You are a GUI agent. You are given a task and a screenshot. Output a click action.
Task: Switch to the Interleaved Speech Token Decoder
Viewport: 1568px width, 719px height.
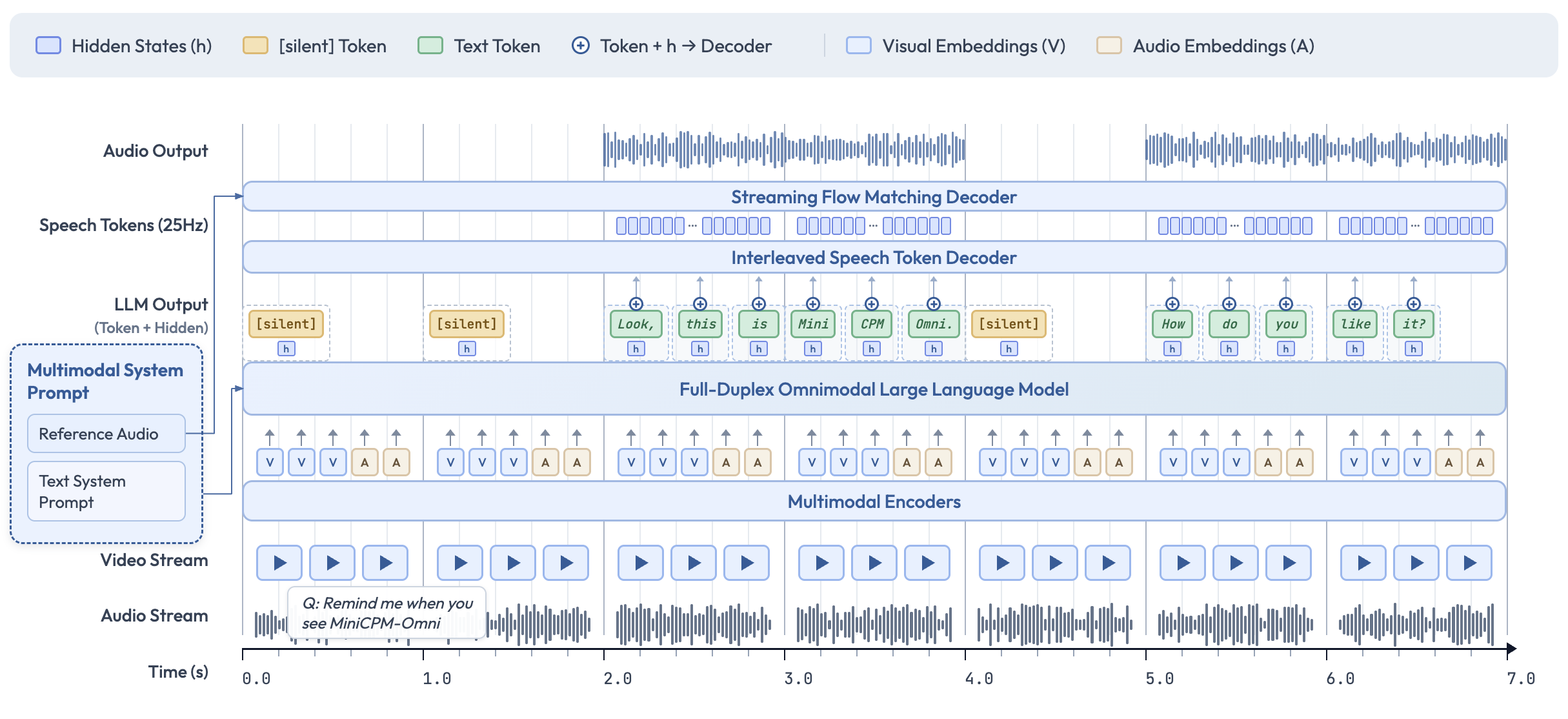874,258
